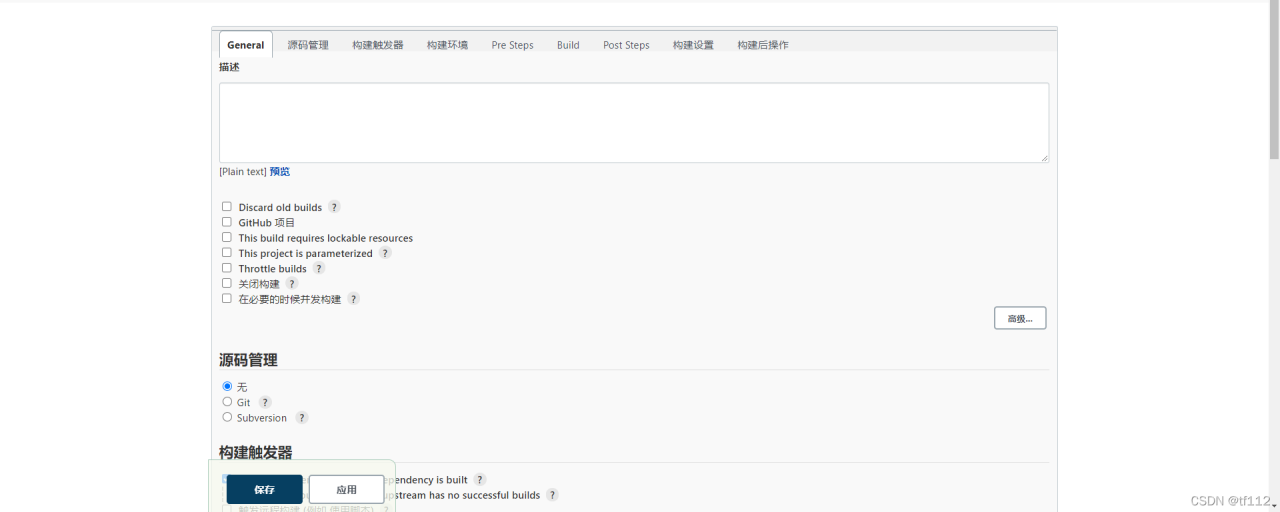This screenshot has width=1280, height=512.
Task: Choose Subversion radio option
Action: click(x=227, y=417)
